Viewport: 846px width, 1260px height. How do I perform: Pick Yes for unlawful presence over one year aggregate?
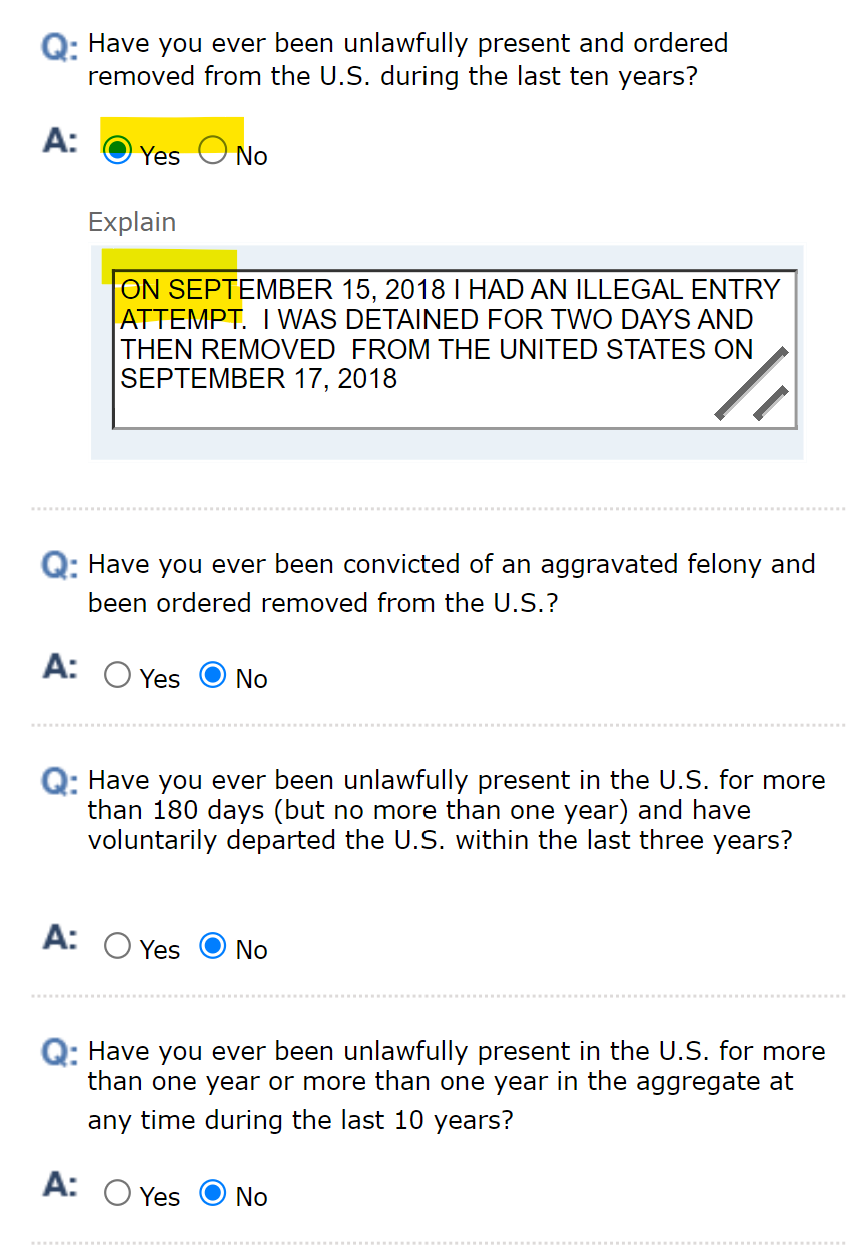tap(118, 1193)
